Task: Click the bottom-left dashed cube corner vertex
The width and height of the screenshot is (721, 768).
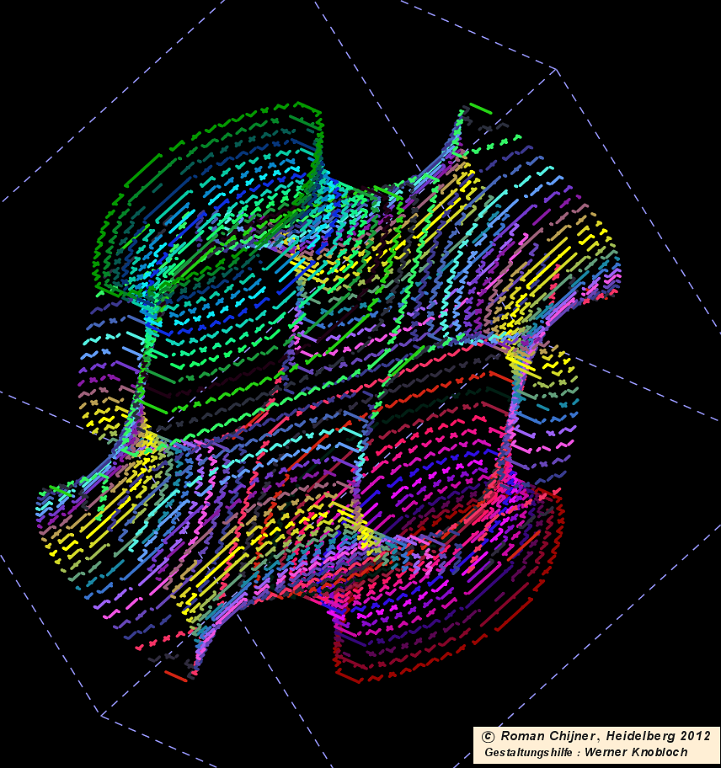Action: tap(101, 714)
